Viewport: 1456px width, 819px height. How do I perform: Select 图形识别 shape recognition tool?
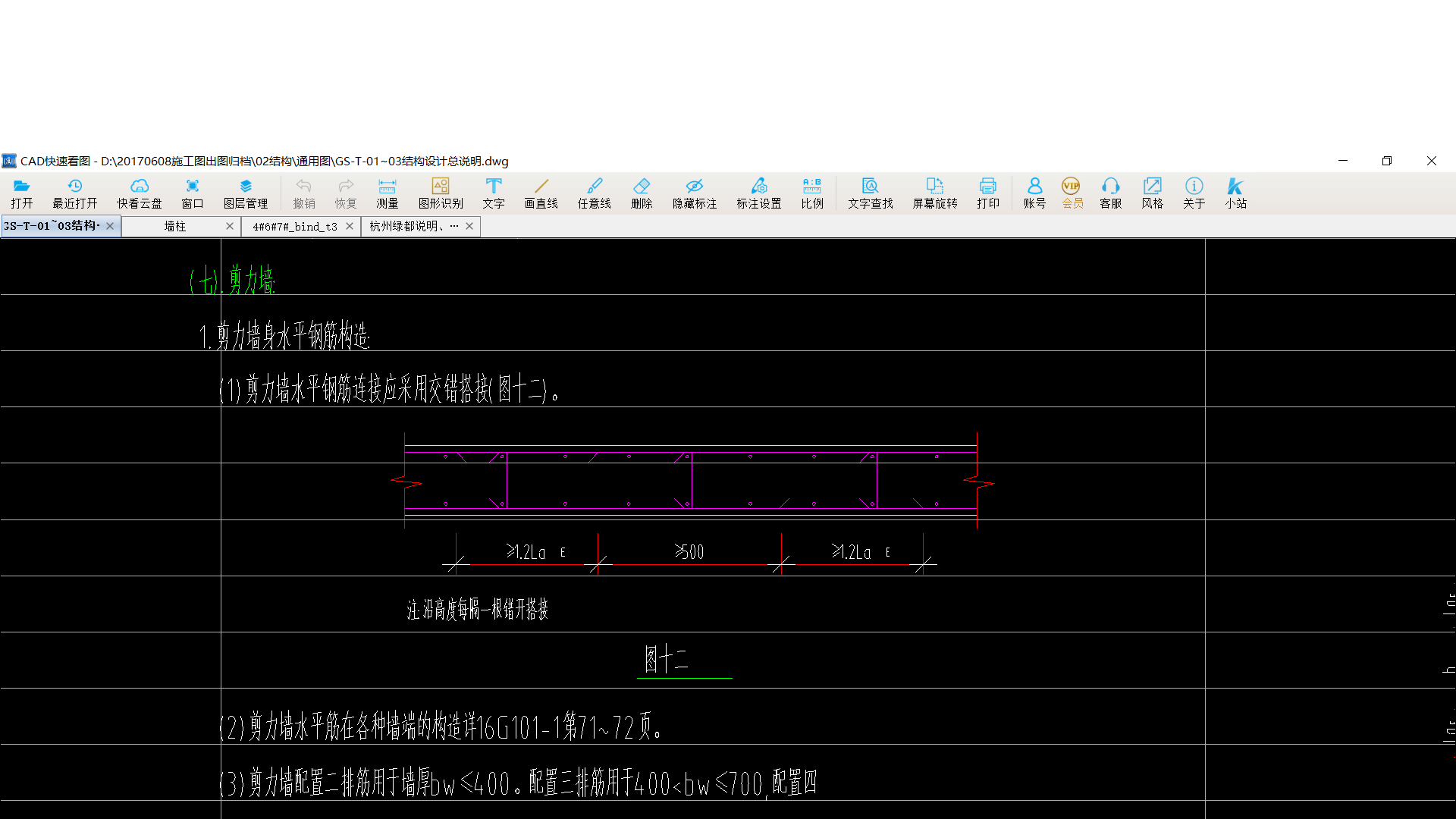(x=440, y=193)
